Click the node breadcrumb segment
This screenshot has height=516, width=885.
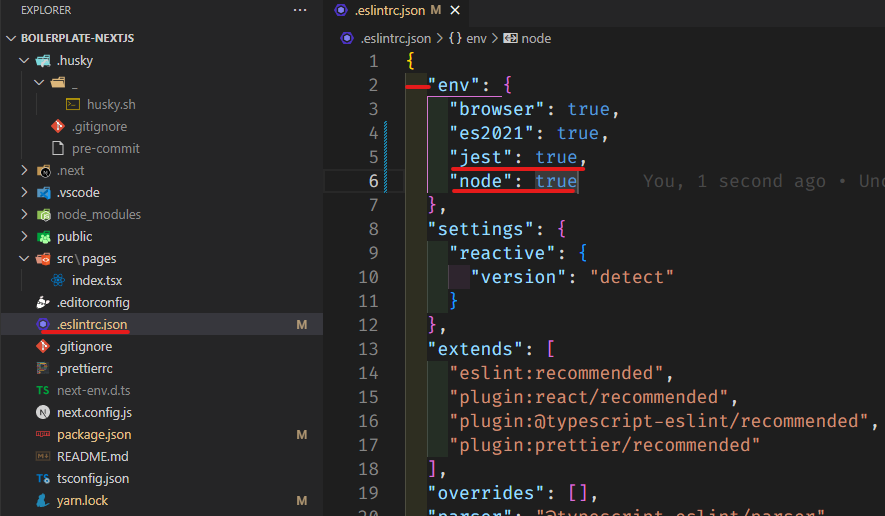[534, 38]
